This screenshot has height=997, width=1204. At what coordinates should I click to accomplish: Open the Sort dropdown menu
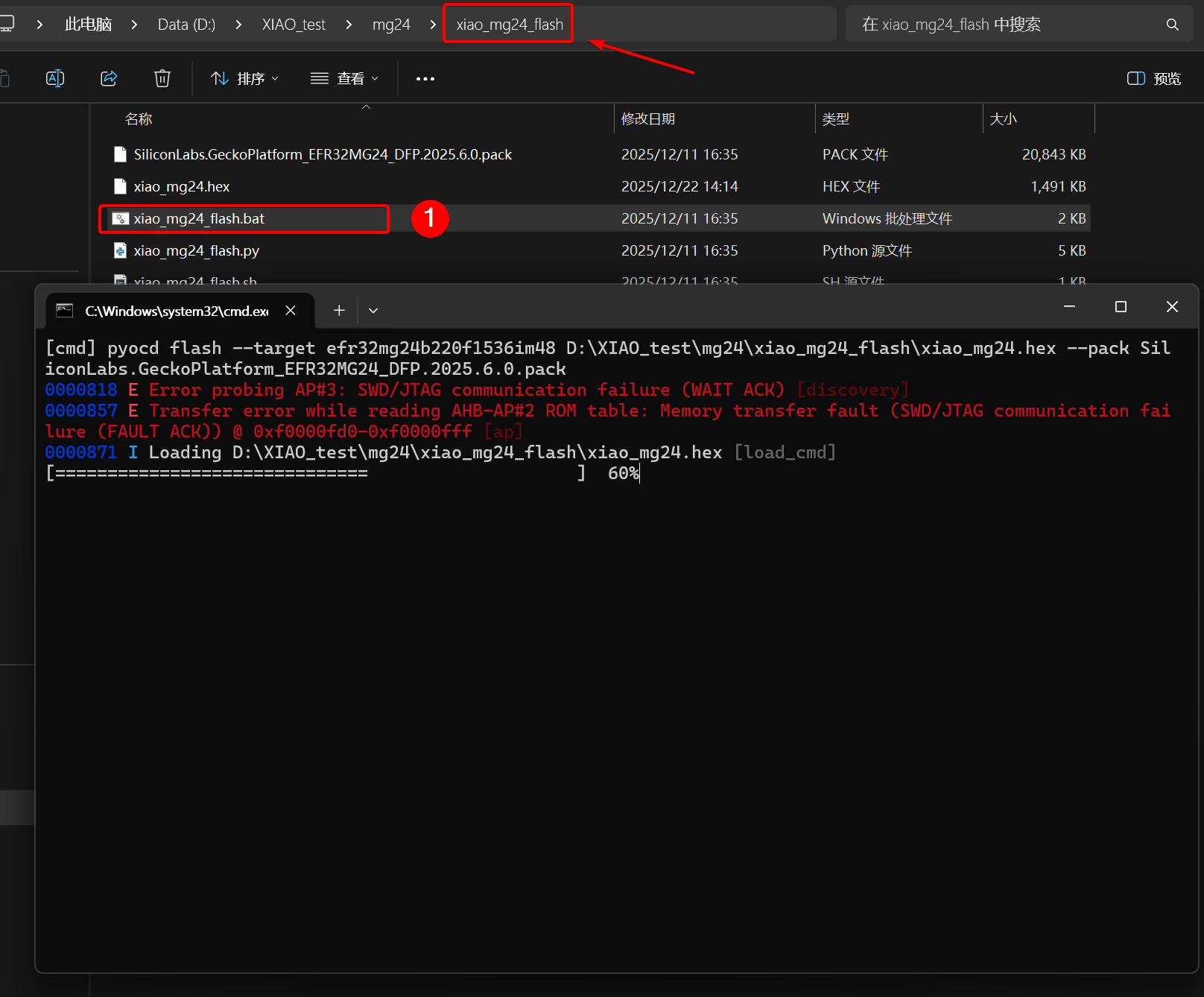(x=244, y=78)
